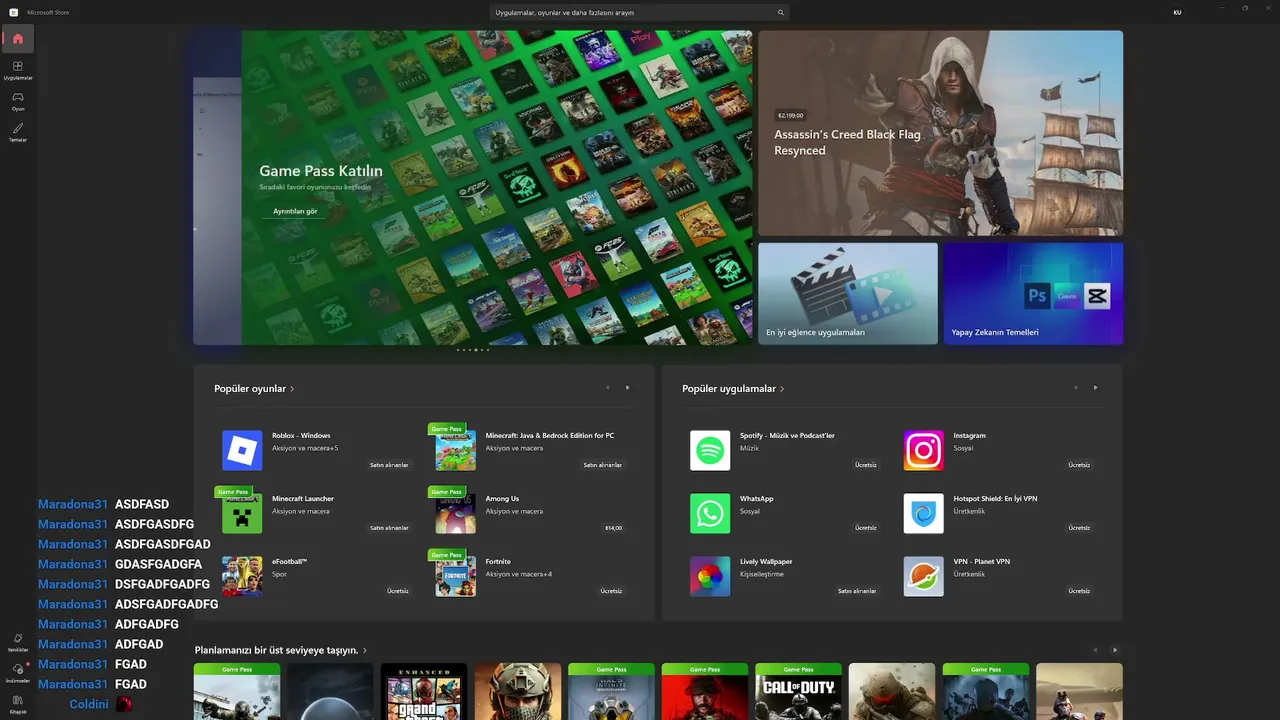
Task: Click Ücretsiz button for Instagram
Action: (x=1079, y=465)
